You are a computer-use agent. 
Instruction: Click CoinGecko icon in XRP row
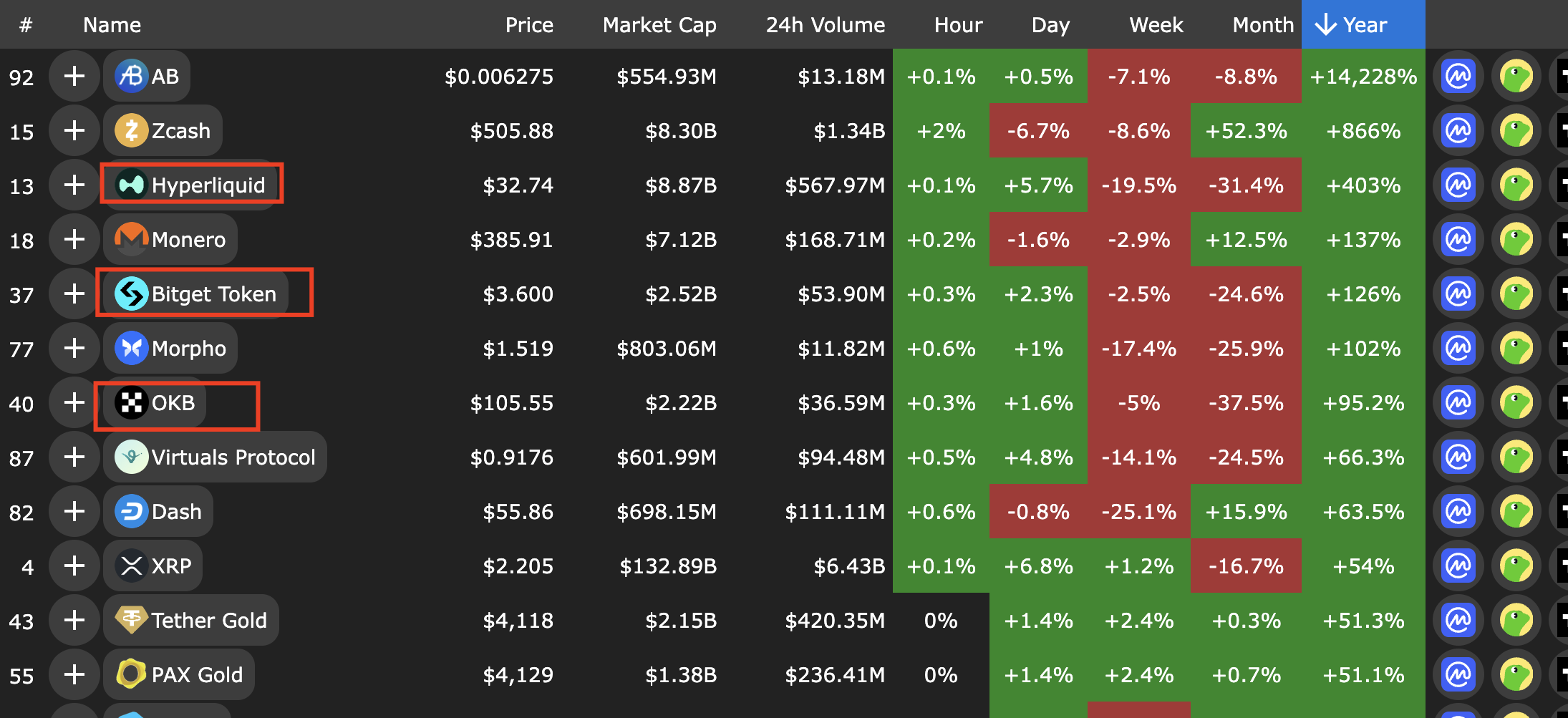1516,566
